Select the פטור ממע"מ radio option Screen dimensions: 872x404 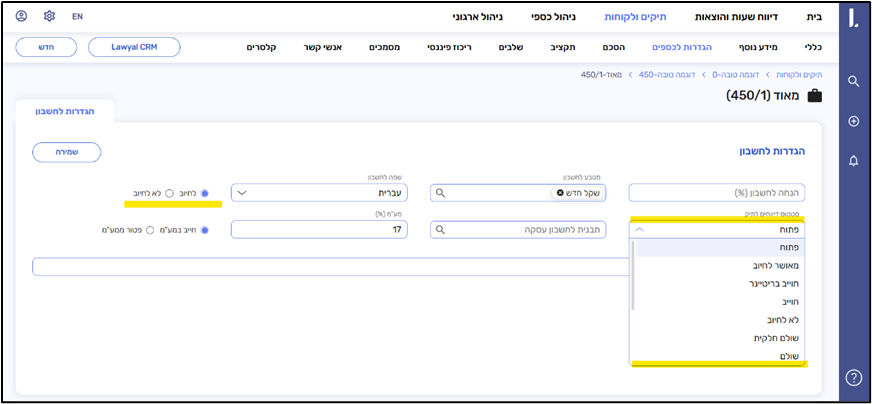coord(151,230)
